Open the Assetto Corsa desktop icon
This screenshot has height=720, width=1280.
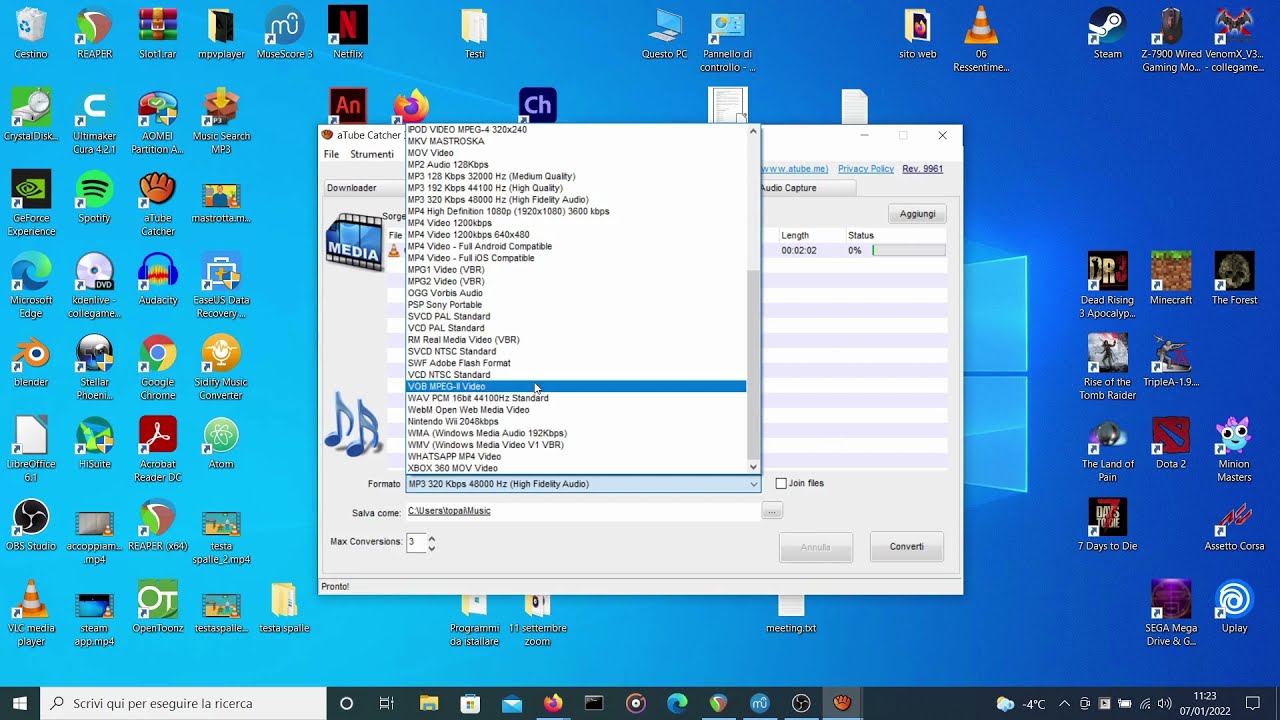1234,526
